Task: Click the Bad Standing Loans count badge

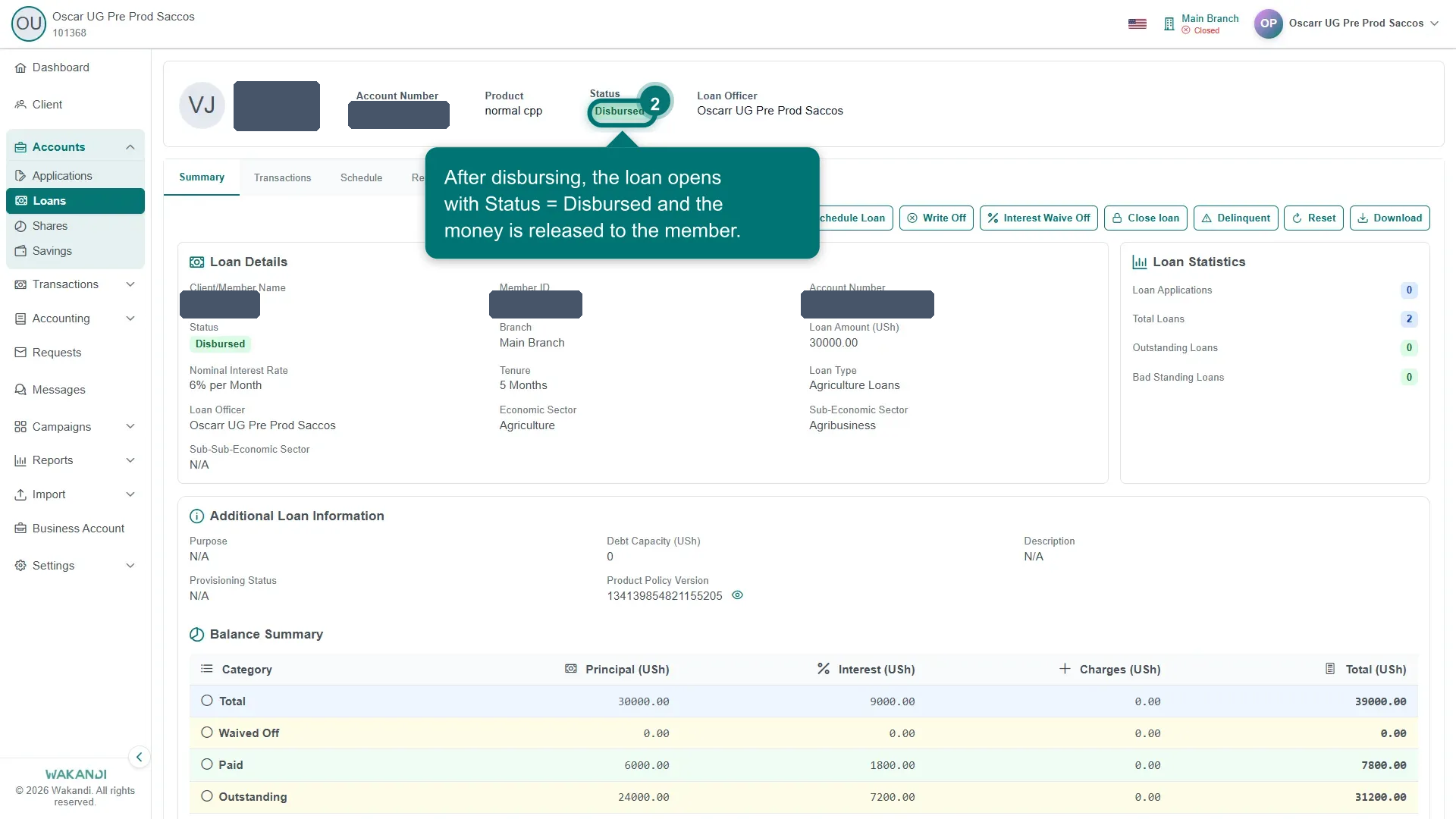Action: click(1409, 378)
